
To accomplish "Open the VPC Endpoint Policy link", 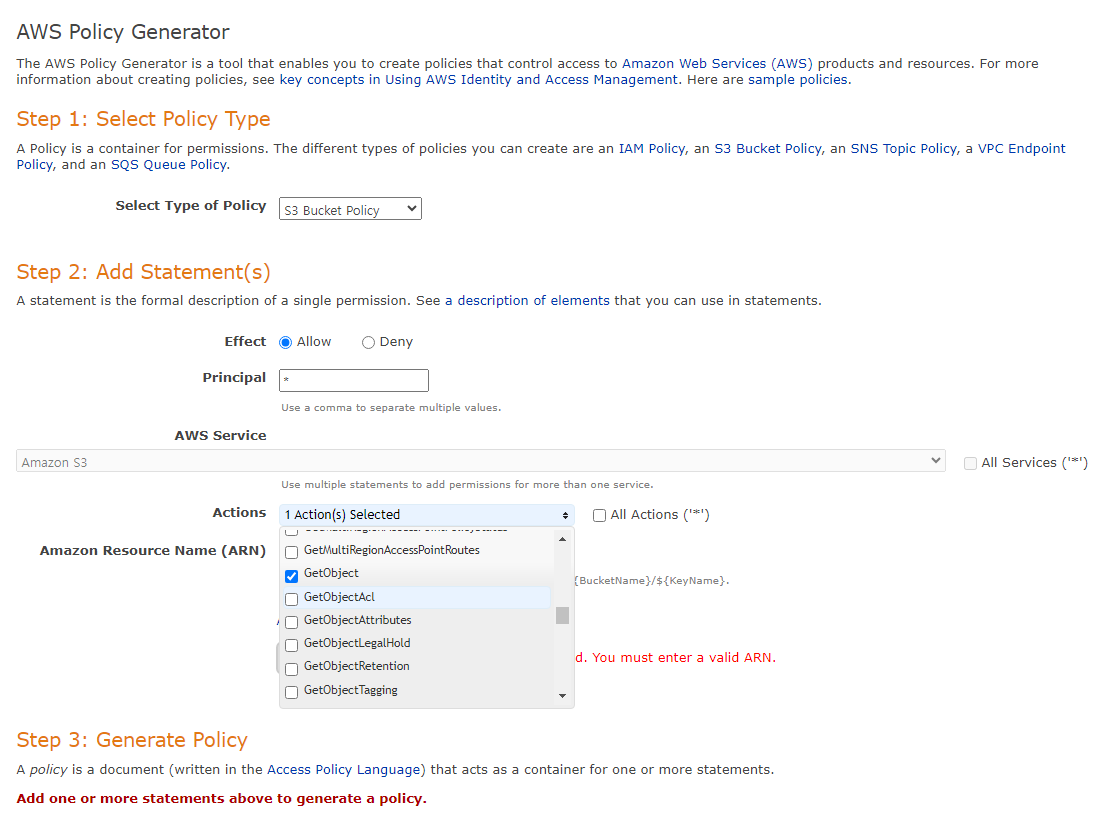I will 1021,148.
